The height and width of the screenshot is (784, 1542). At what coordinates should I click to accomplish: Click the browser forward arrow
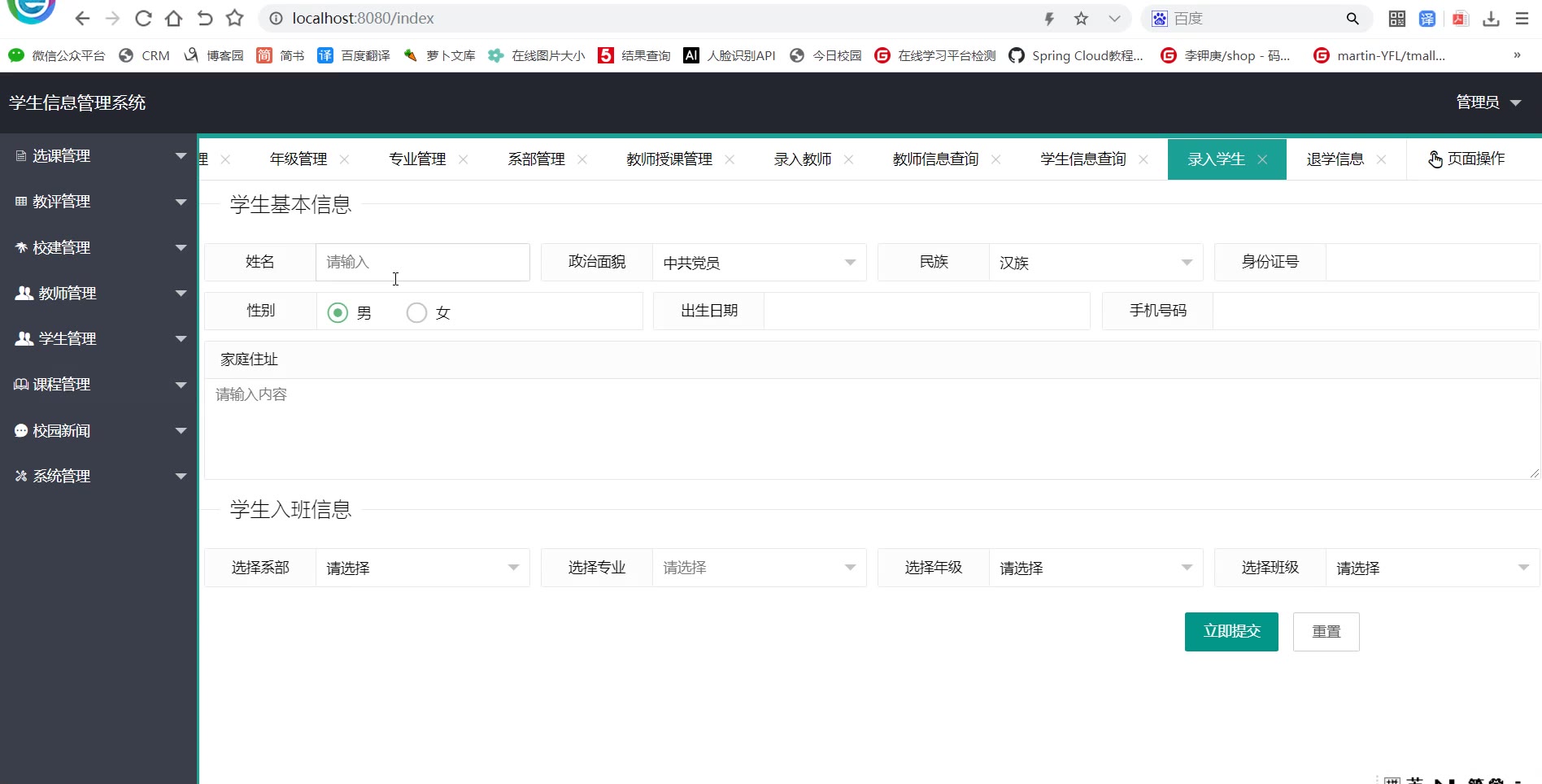[112, 18]
